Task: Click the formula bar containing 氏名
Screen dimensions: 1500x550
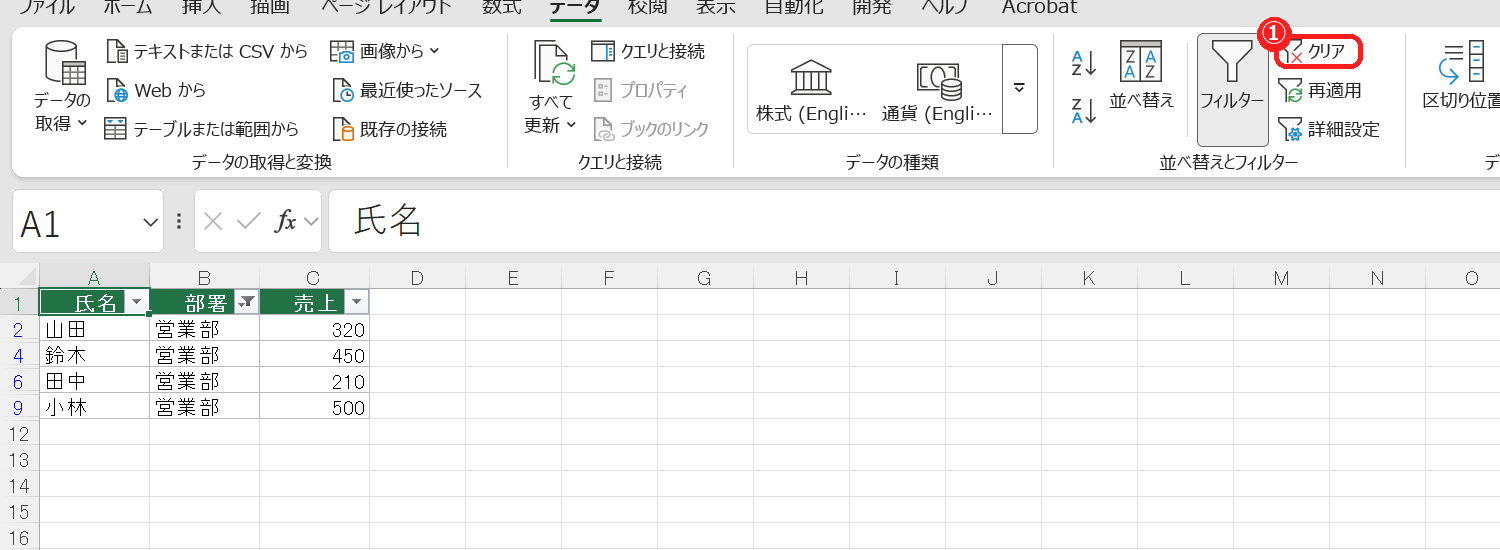Action: pos(914,222)
